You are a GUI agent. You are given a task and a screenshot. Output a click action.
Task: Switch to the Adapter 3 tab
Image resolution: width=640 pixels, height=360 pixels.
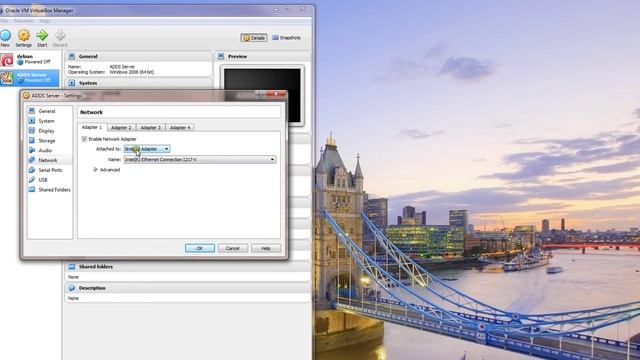(151, 128)
